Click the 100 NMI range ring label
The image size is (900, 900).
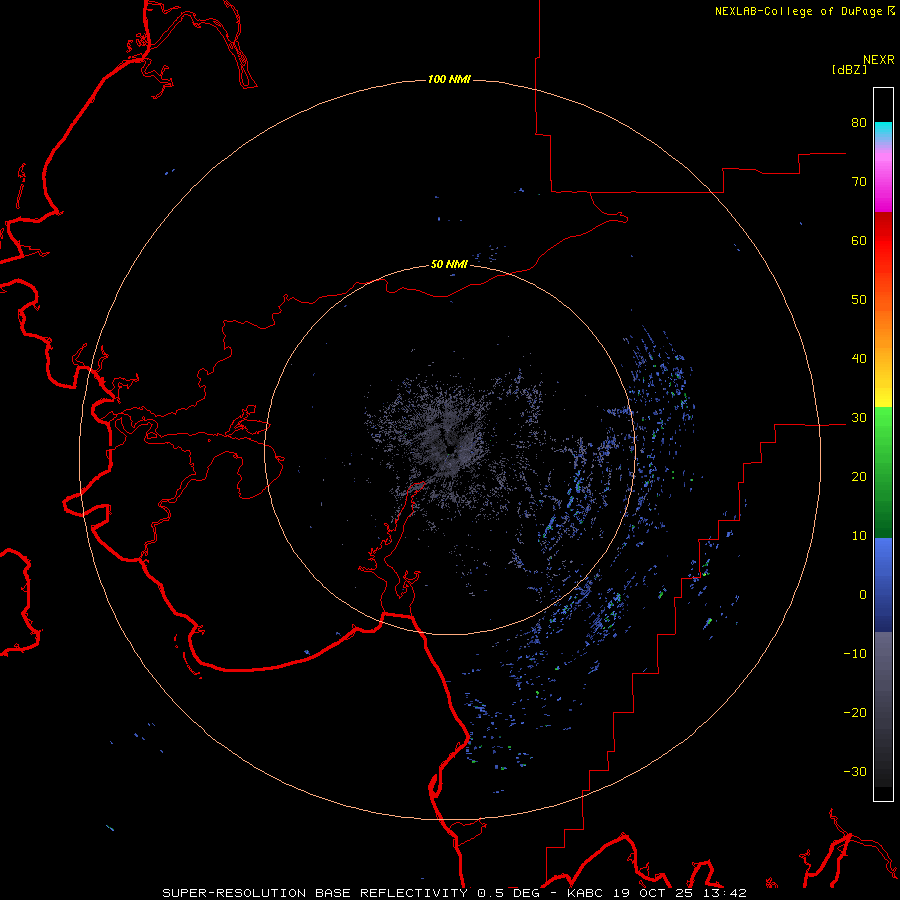coord(449,79)
